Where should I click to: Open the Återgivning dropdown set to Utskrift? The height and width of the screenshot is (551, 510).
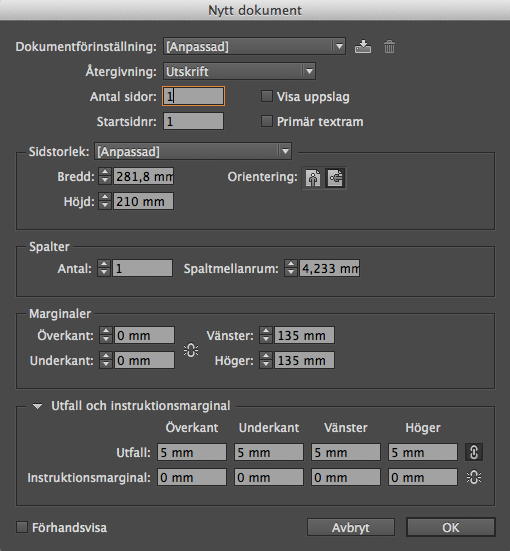point(239,71)
